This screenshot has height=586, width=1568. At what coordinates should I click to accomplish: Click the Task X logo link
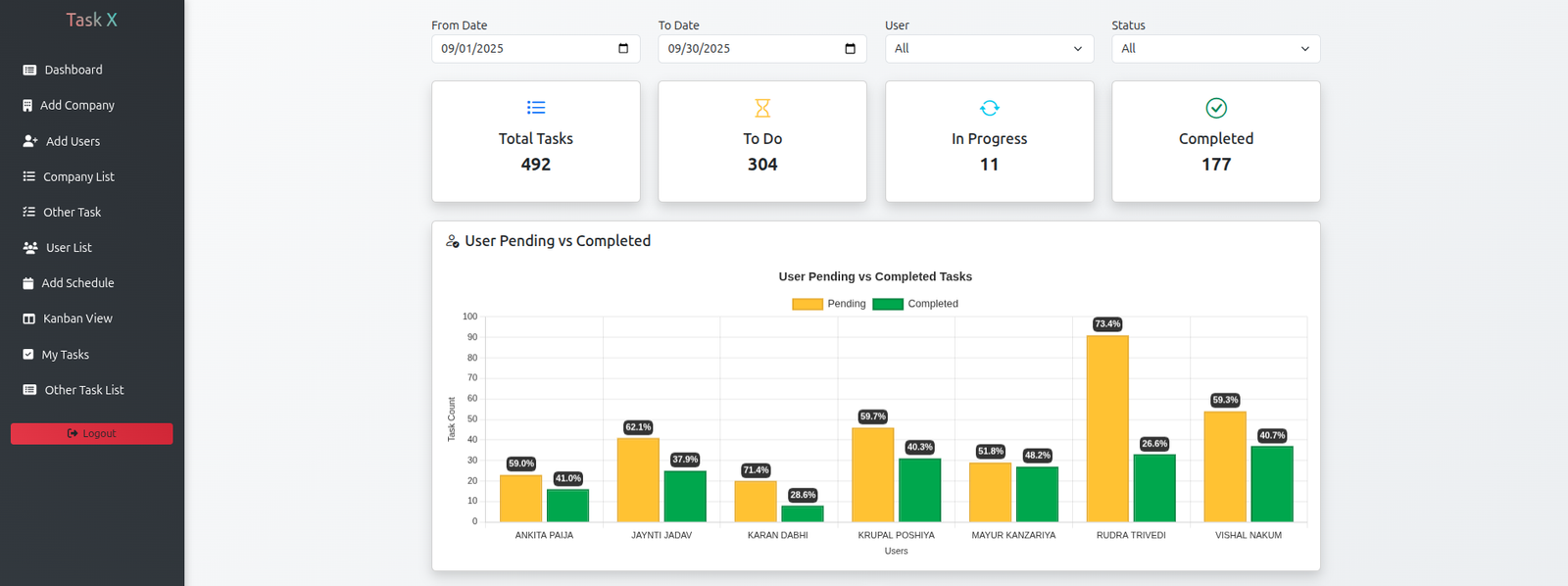91,20
